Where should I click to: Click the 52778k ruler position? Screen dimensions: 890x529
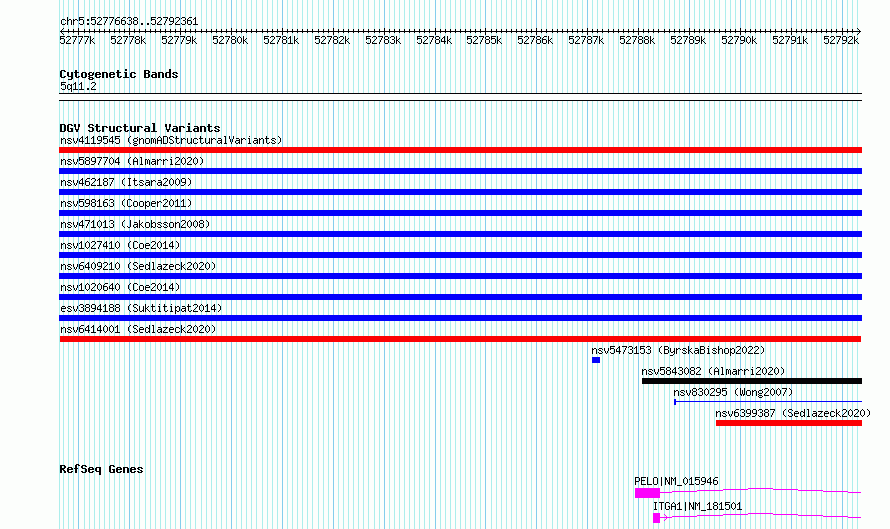128,40
